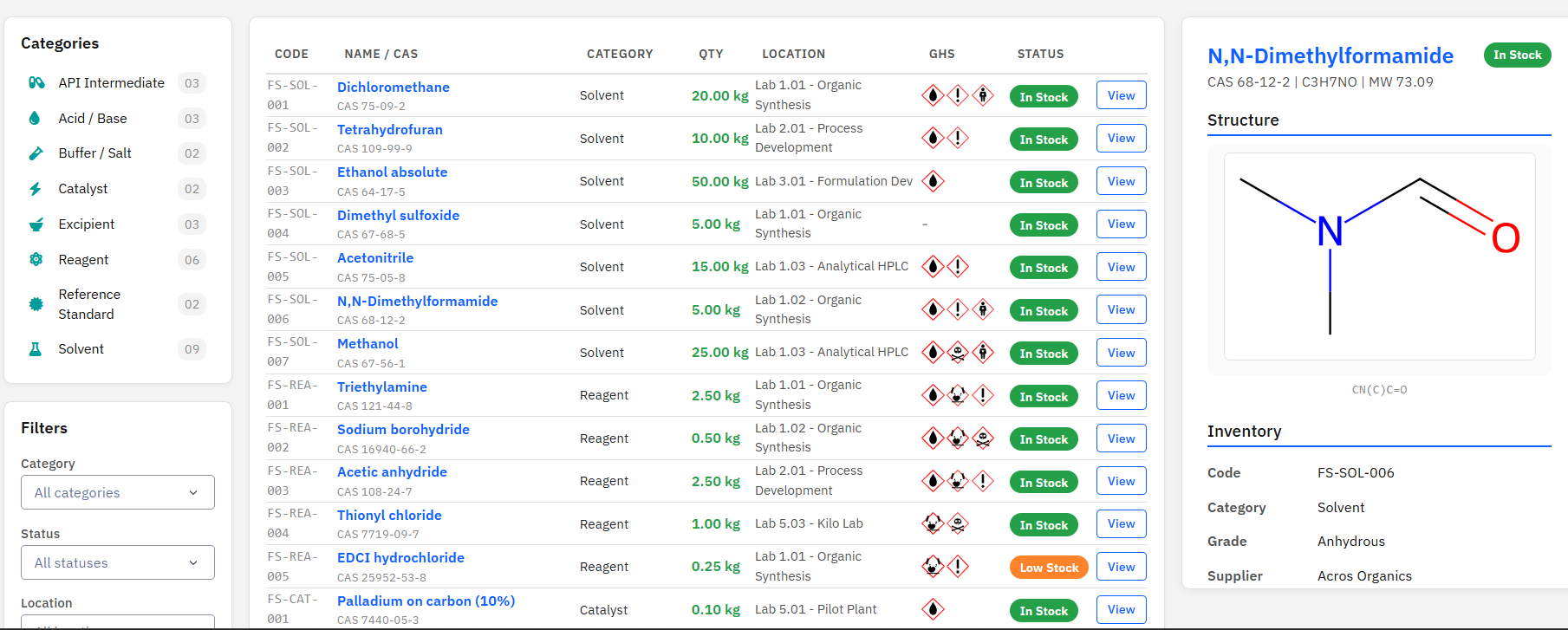Click the API Intermediate capsule icon
This screenshot has width=1568, height=630.
36,83
